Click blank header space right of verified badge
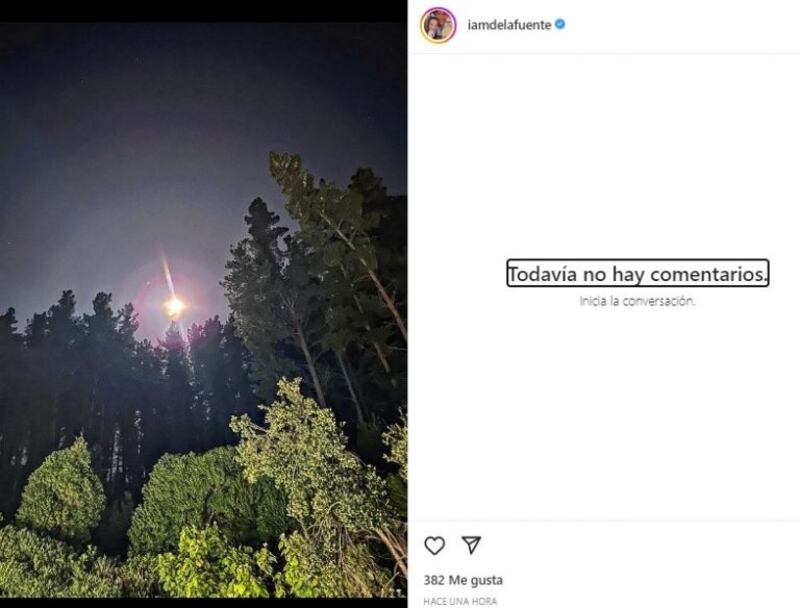 click(x=680, y=25)
